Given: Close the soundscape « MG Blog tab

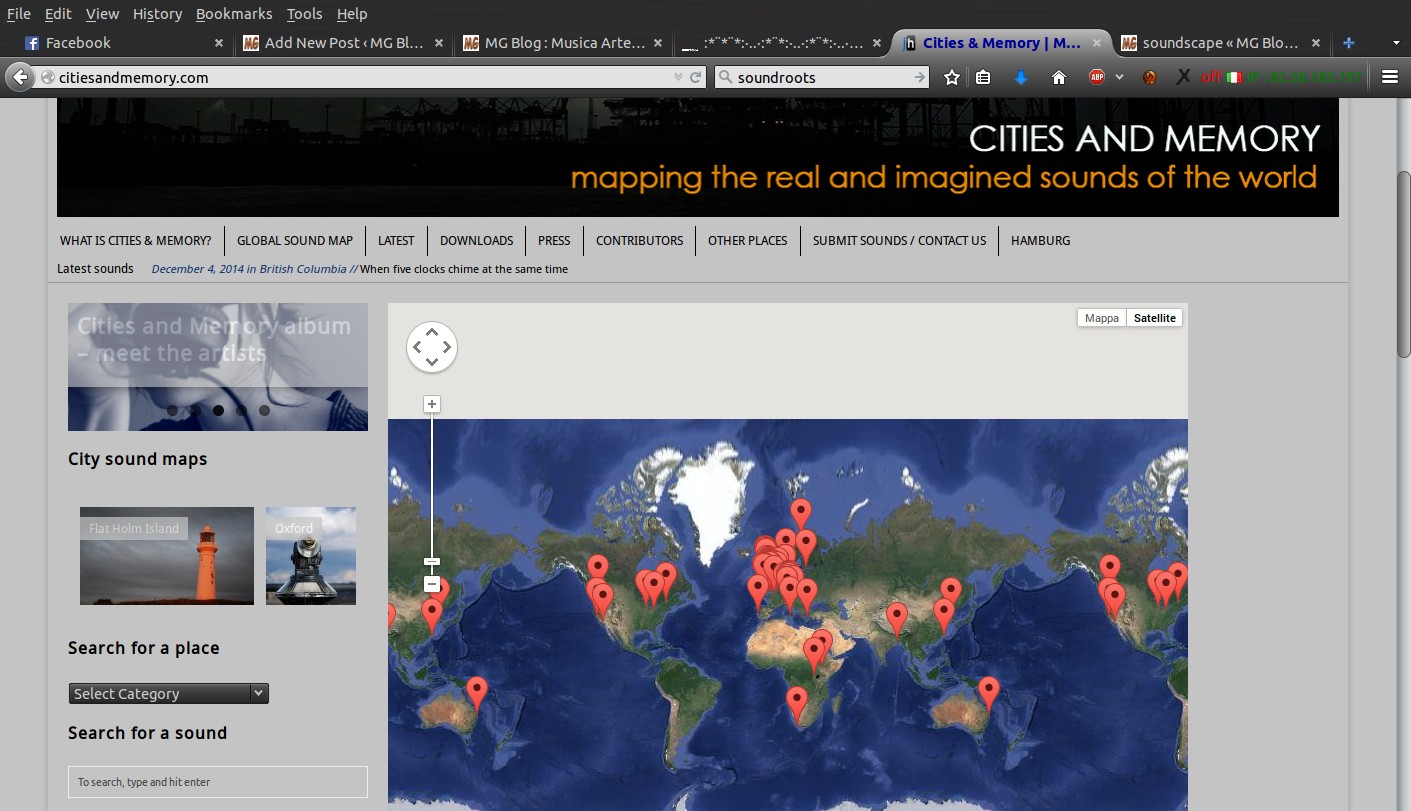Looking at the screenshot, I should pos(1315,43).
